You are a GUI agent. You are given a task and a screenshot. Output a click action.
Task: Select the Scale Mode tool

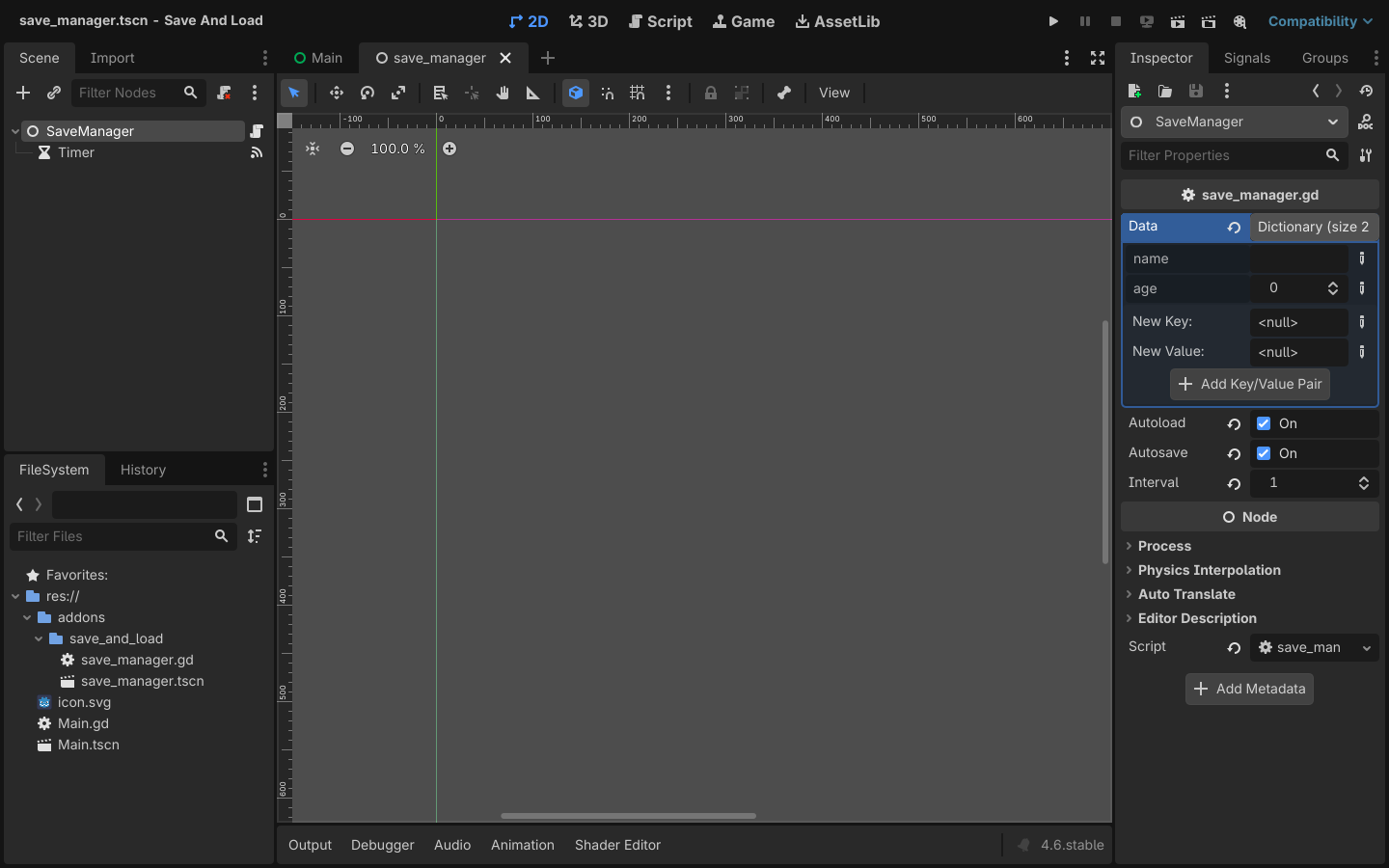(x=398, y=93)
